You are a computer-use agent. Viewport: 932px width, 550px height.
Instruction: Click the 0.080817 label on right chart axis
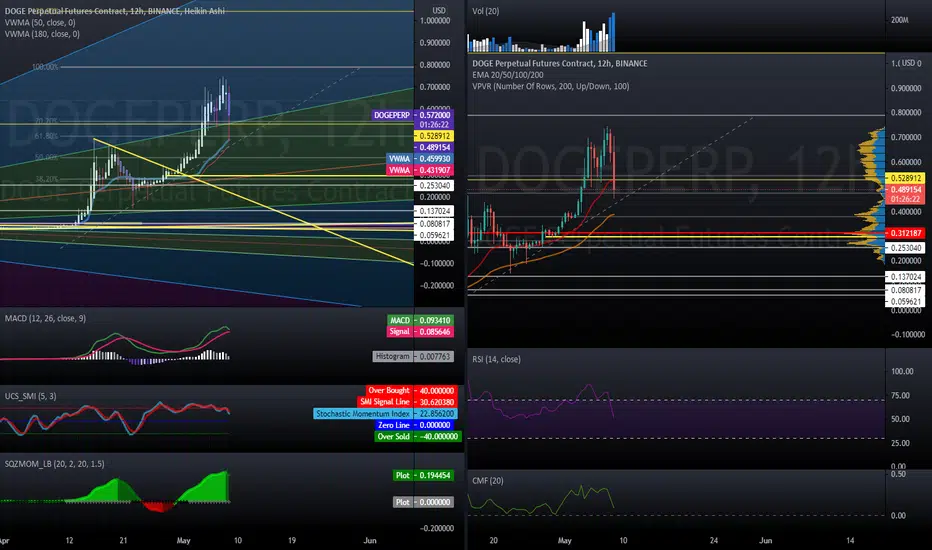coord(906,290)
